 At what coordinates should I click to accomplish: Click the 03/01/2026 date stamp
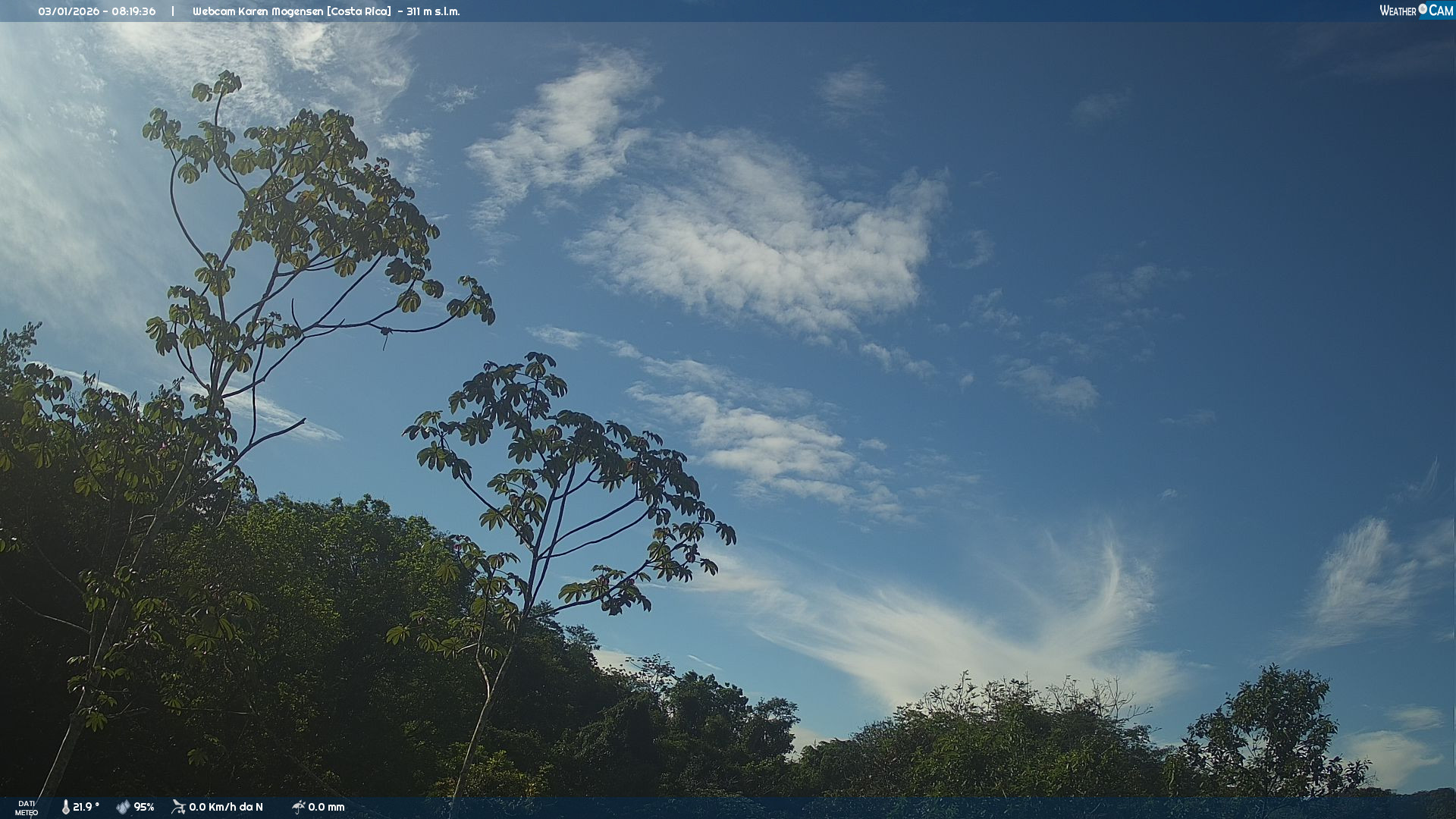(x=68, y=11)
